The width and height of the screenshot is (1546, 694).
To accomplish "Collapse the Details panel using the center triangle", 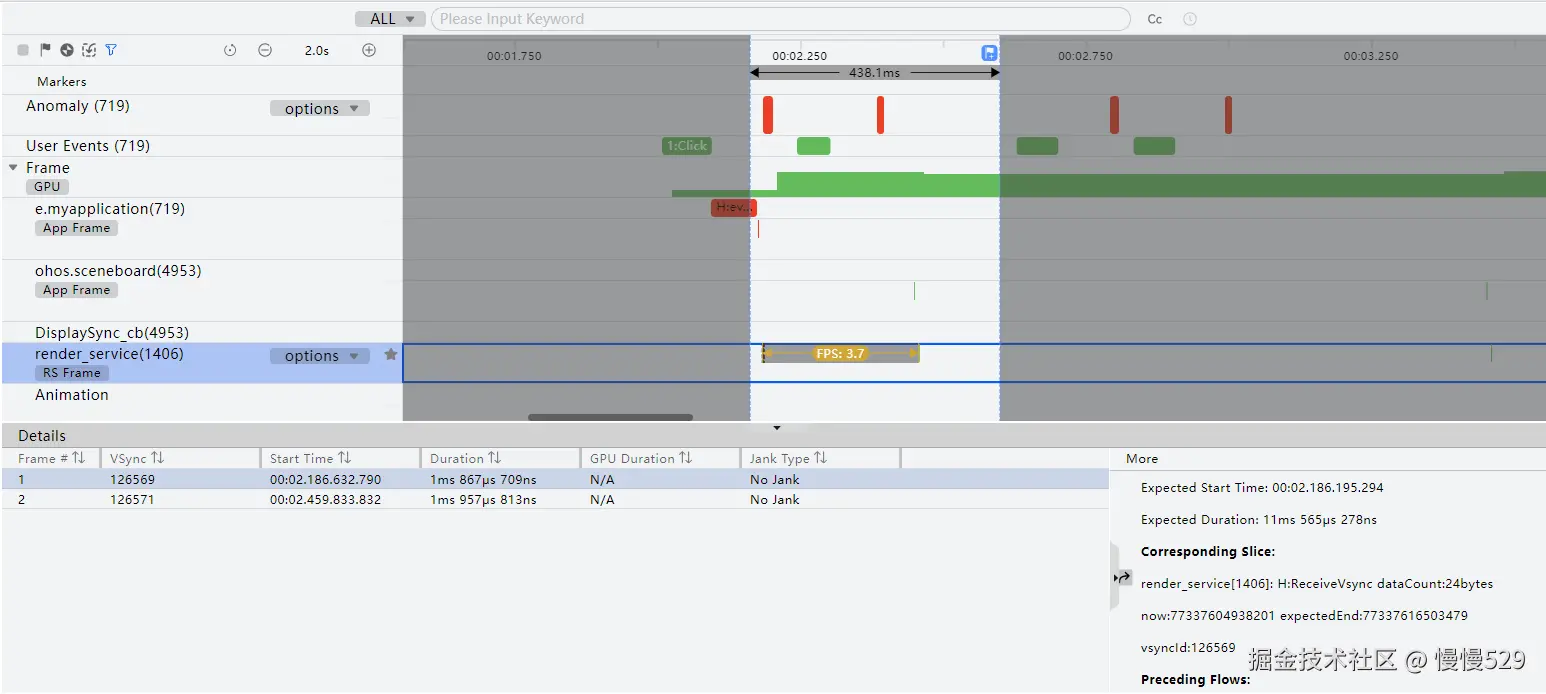I will tap(777, 428).
